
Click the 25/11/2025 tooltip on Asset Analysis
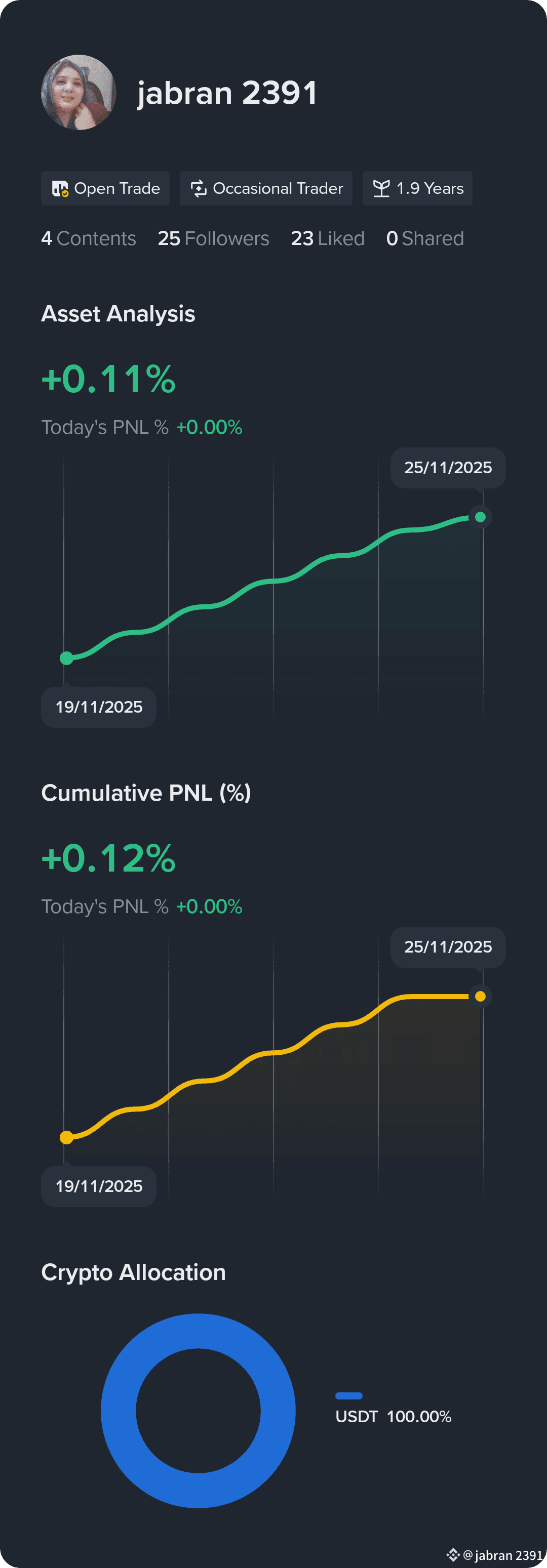click(x=448, y=468)
